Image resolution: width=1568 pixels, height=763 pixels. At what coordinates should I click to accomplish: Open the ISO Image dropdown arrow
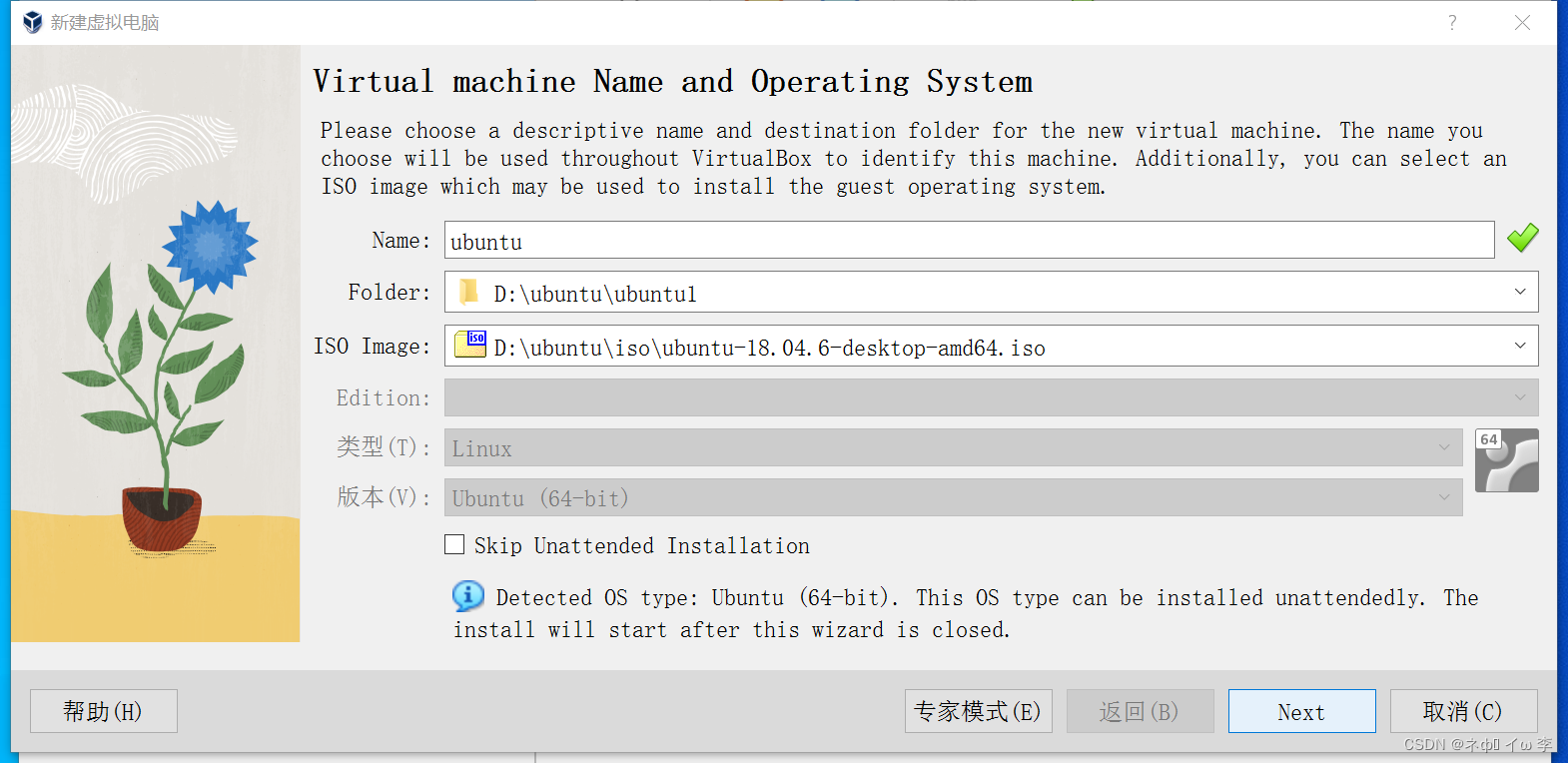pyautogui.click(x=1520, y=346)
